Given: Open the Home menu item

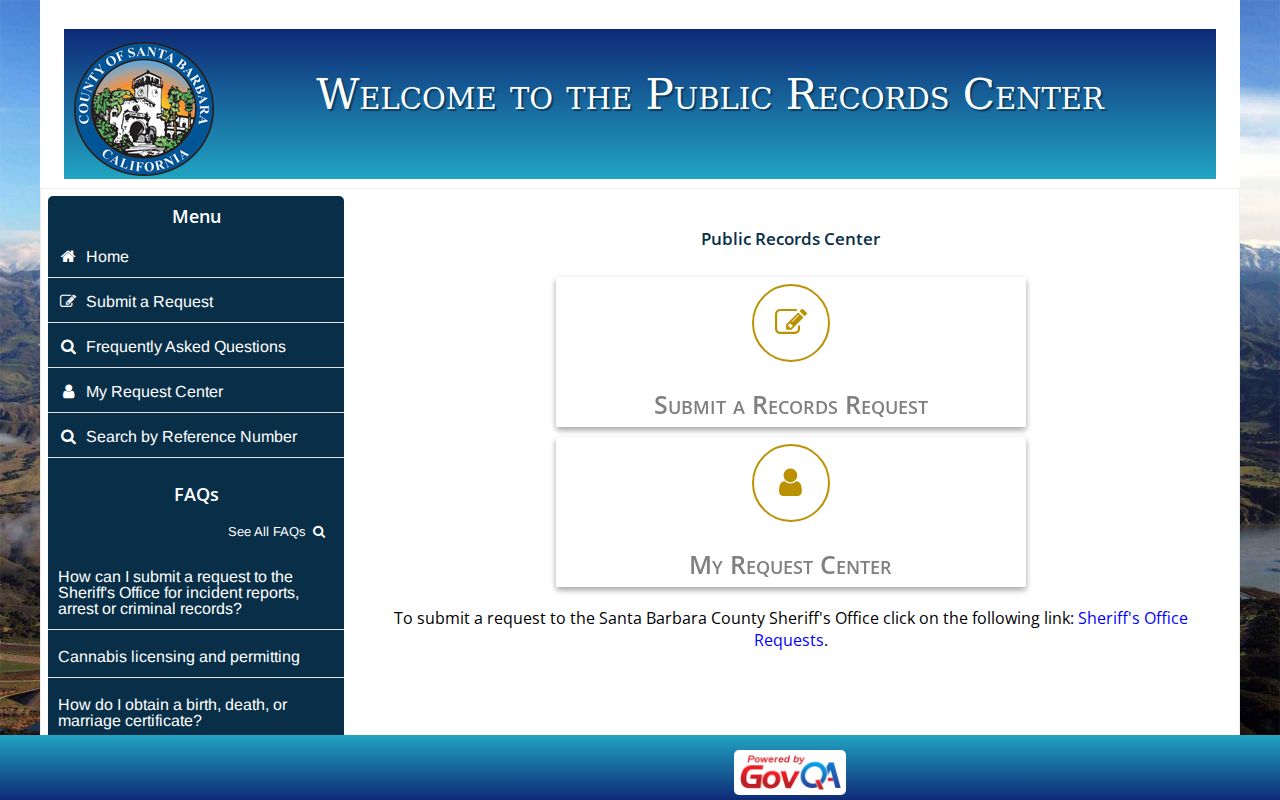Looking at the screenshot, I should tap(196, 257).
